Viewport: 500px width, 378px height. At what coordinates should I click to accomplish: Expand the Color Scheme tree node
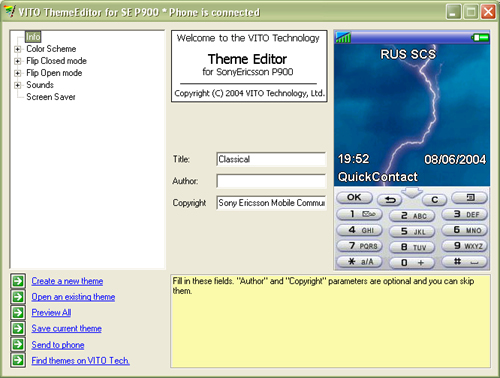(17, 49)
